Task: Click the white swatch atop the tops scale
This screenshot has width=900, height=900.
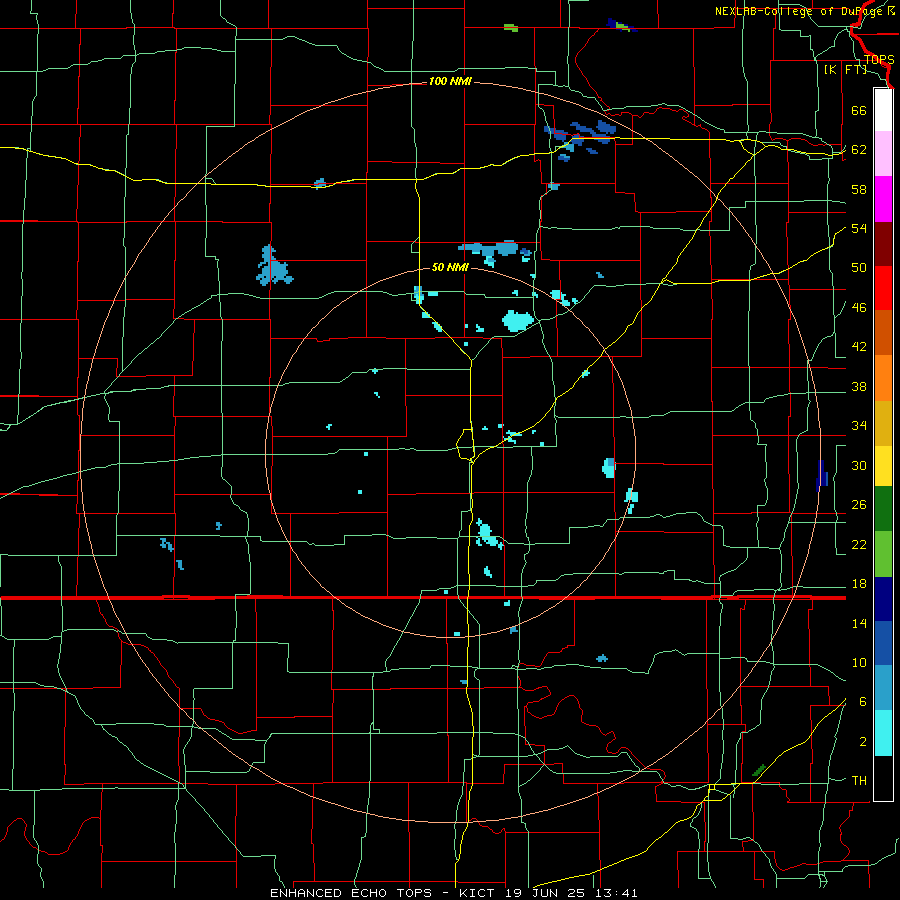Action: click(883, 110)
